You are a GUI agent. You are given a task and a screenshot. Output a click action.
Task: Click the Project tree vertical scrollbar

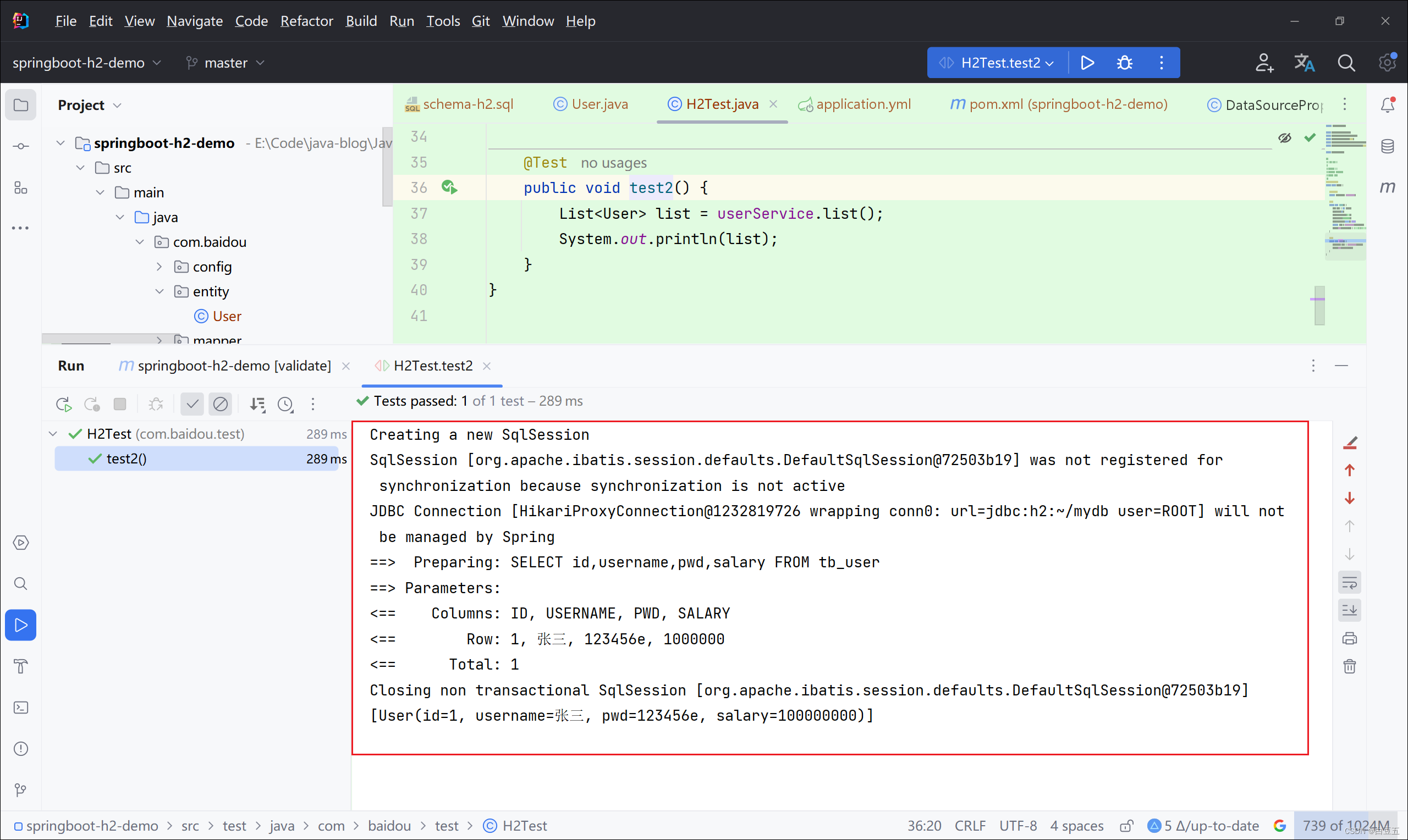pyautogui.click(x=387, y=167)
